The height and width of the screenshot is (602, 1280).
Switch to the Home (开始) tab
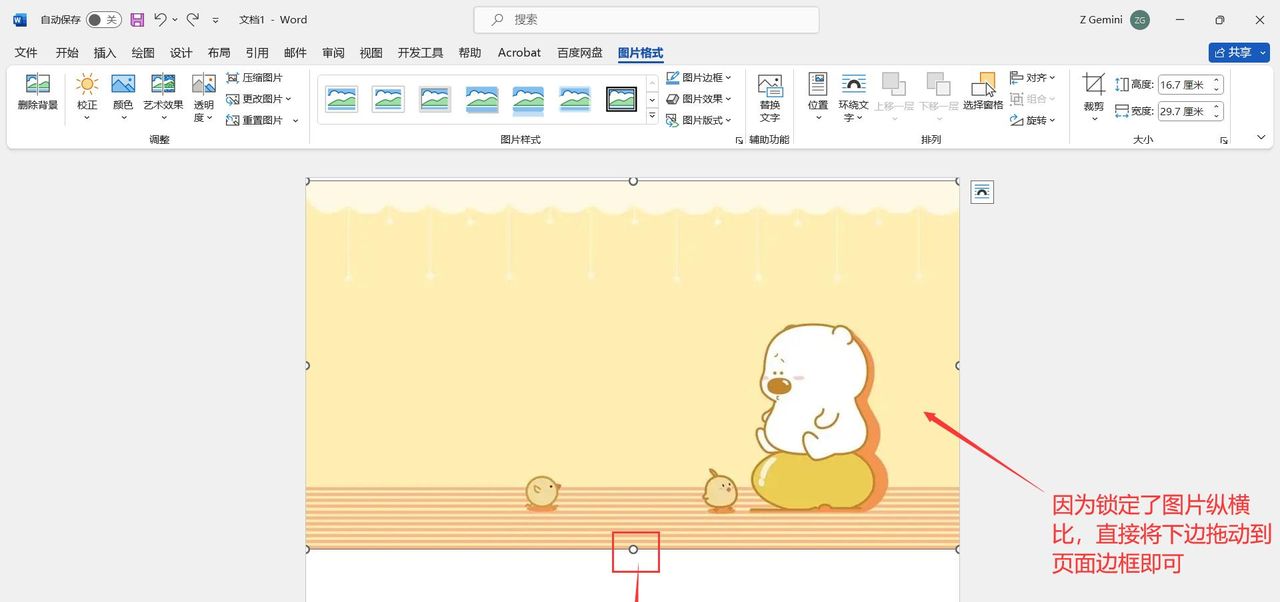click(x=66, y=52)
